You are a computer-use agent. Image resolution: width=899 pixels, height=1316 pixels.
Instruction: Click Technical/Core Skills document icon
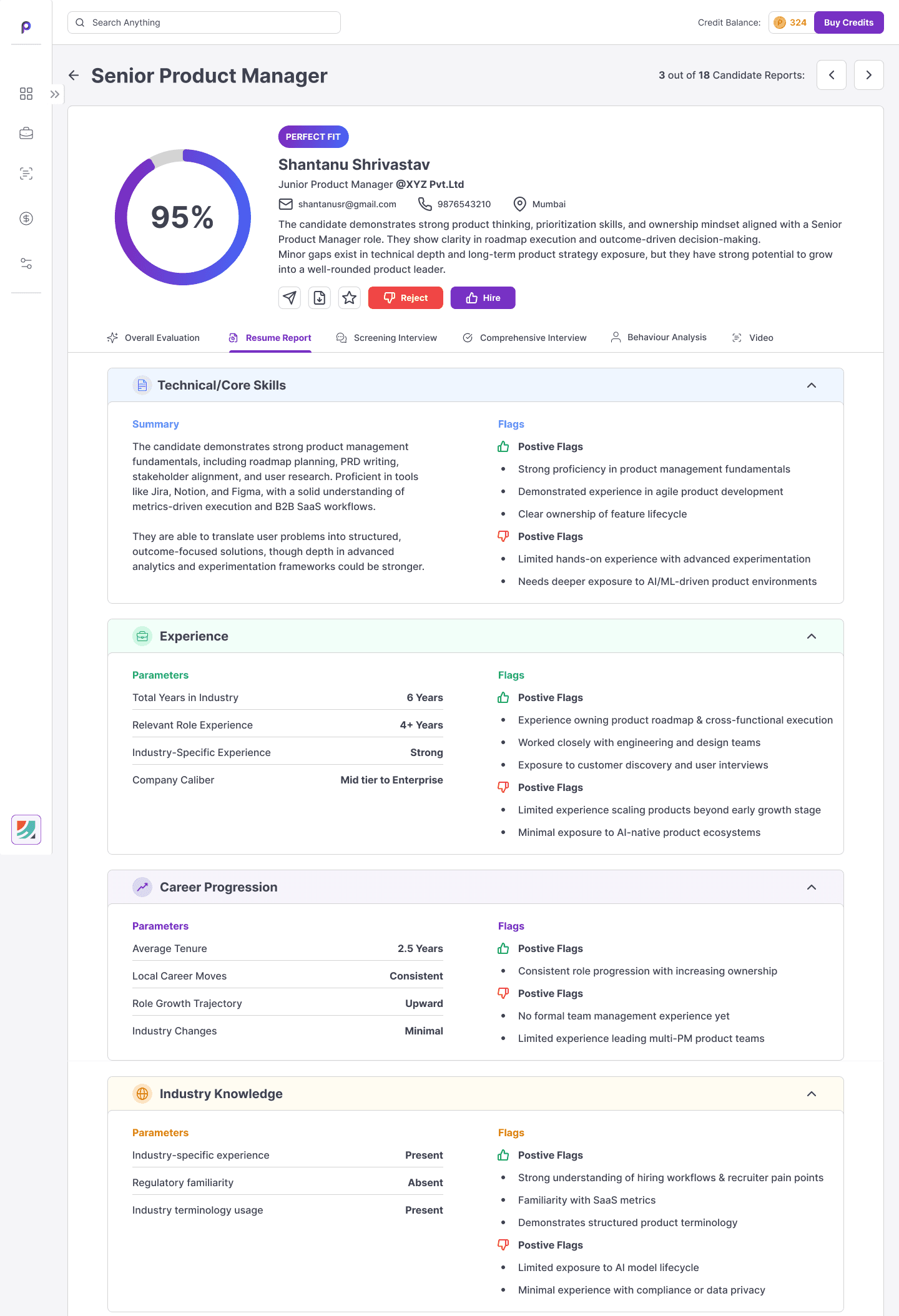pos(142,385)
